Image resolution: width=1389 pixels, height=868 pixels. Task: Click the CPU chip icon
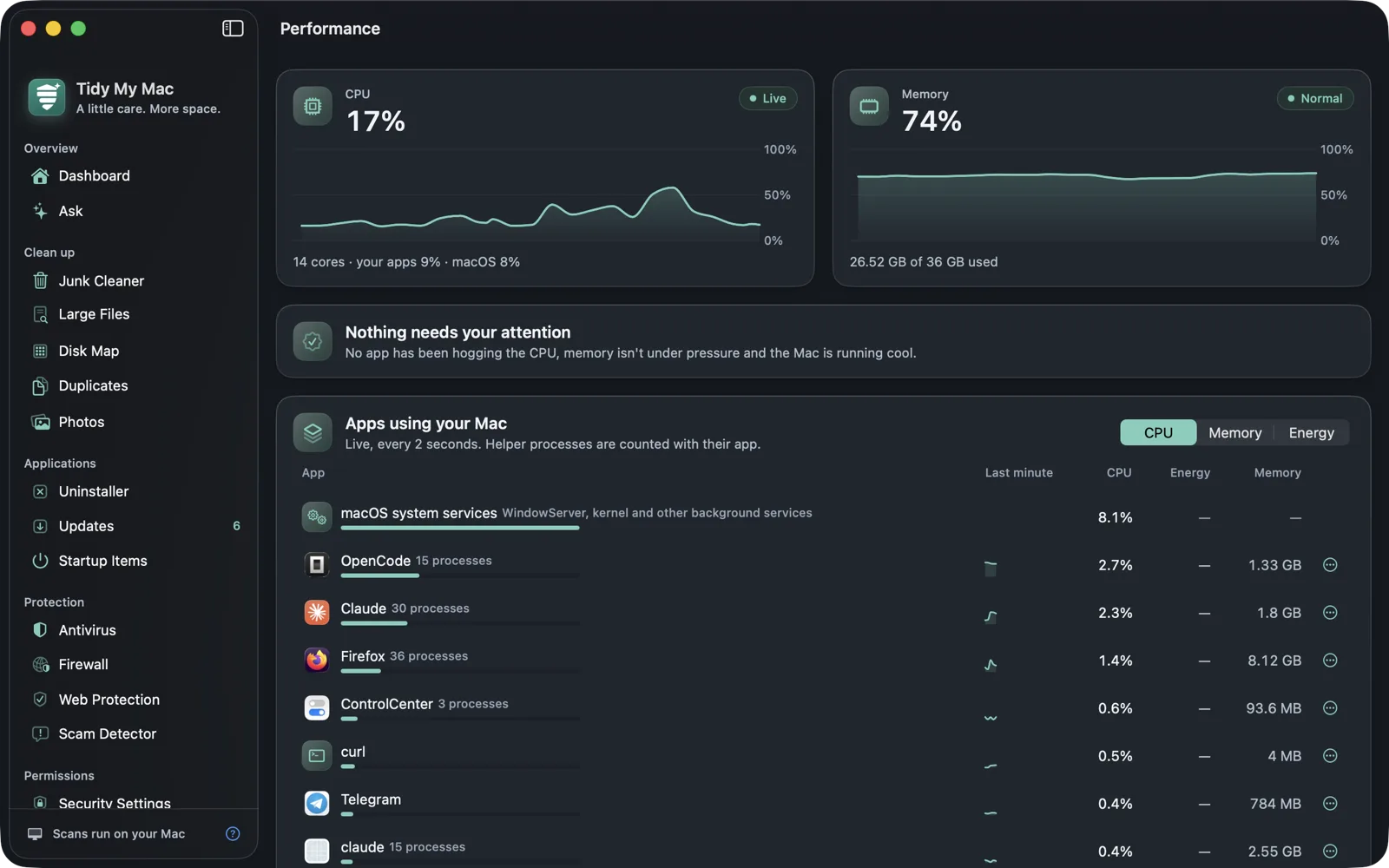(x=313, y=107)
